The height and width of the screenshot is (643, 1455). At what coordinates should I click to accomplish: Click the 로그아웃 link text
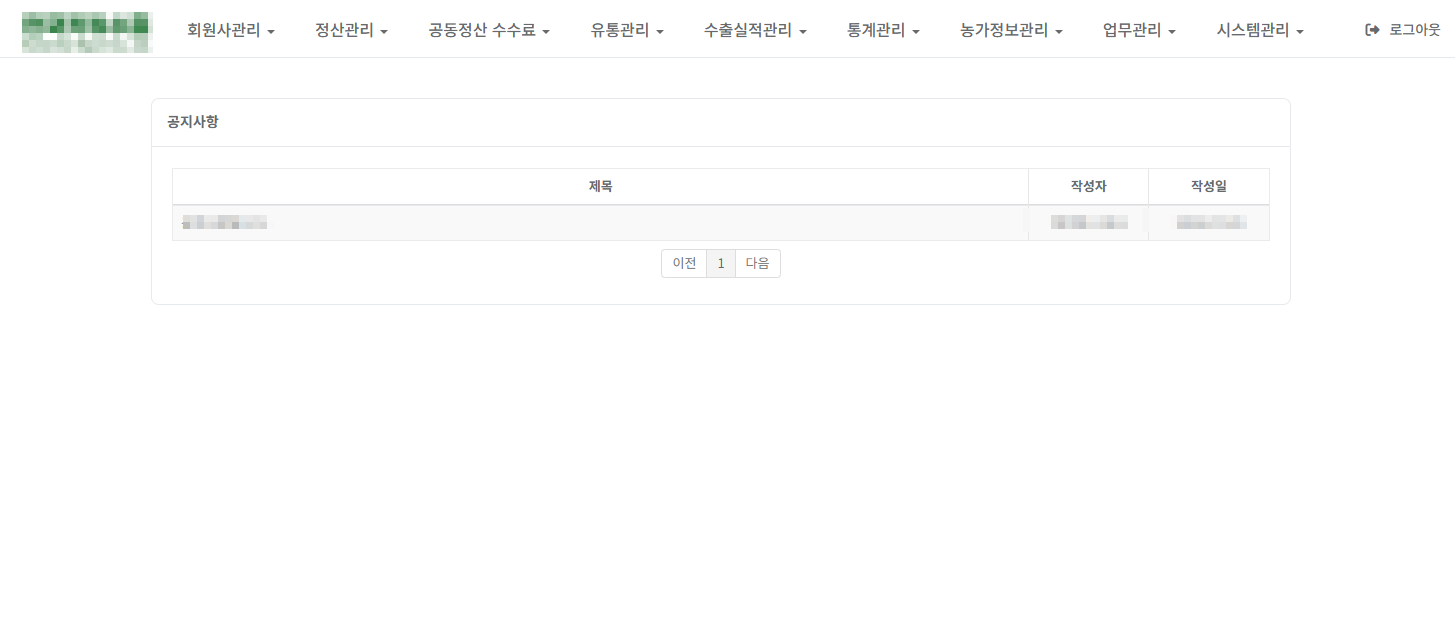click(1414, 31)
